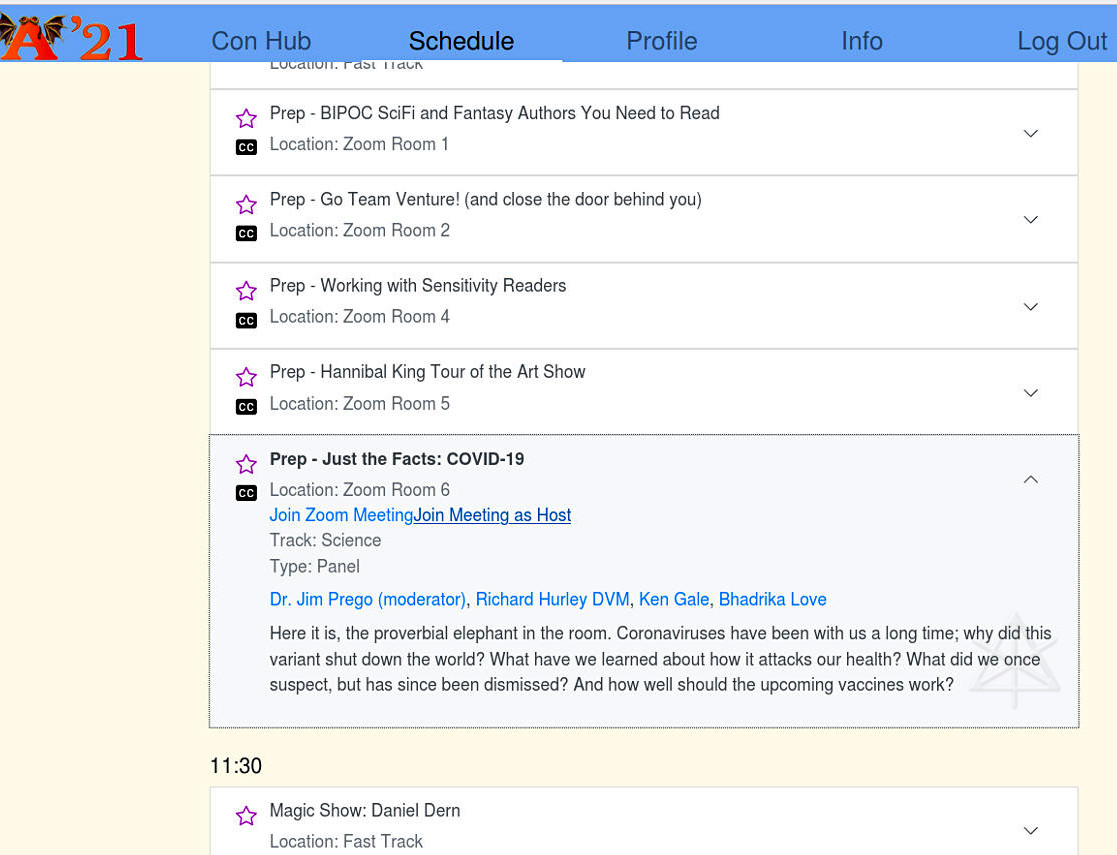The width and height of the screenshot is (1117, 855).
Task: Click closed caption icon for Go Team Venture
Action: [x=246, y=233]
